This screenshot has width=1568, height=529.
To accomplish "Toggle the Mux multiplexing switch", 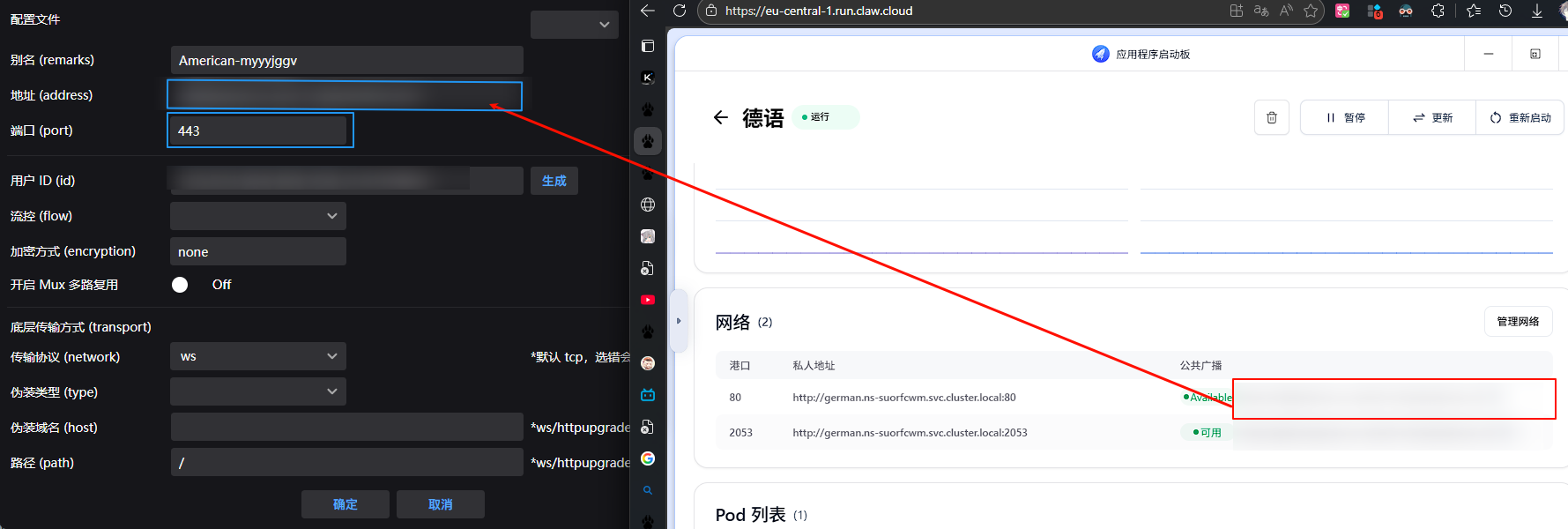I will [181, 285].
